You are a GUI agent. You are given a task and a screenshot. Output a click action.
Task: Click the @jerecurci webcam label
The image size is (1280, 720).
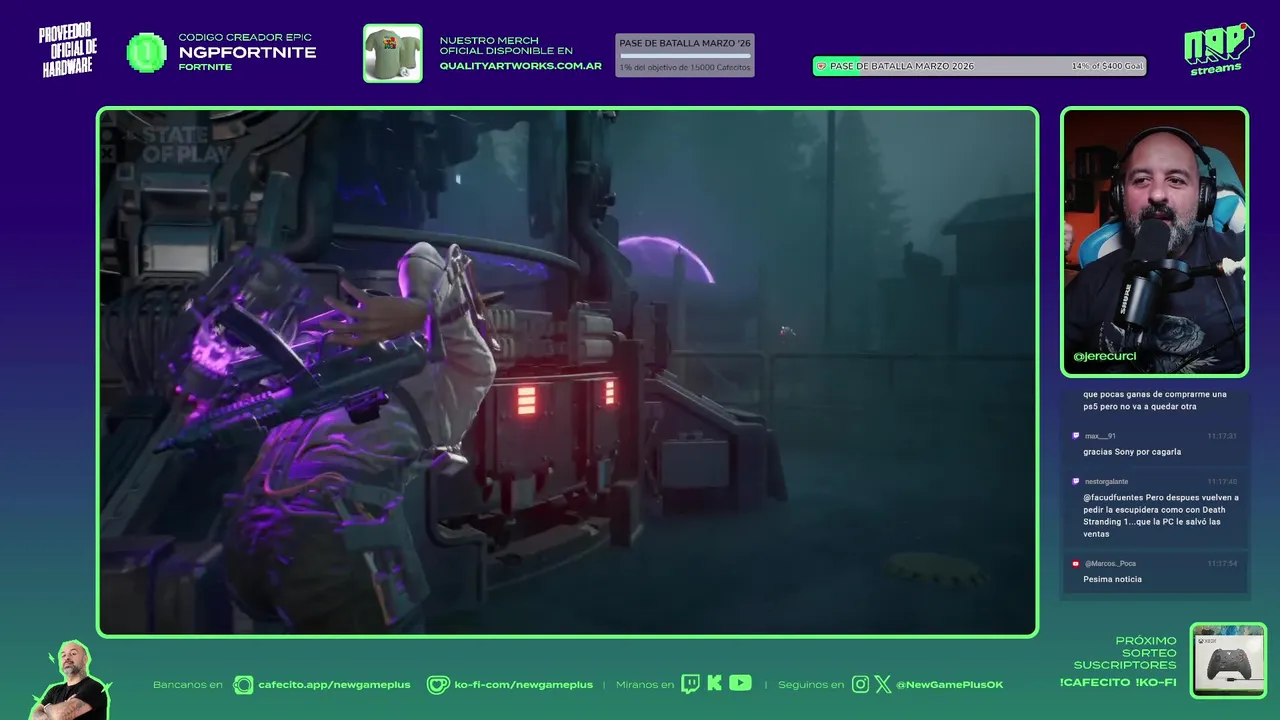(x=1105, y=356)
